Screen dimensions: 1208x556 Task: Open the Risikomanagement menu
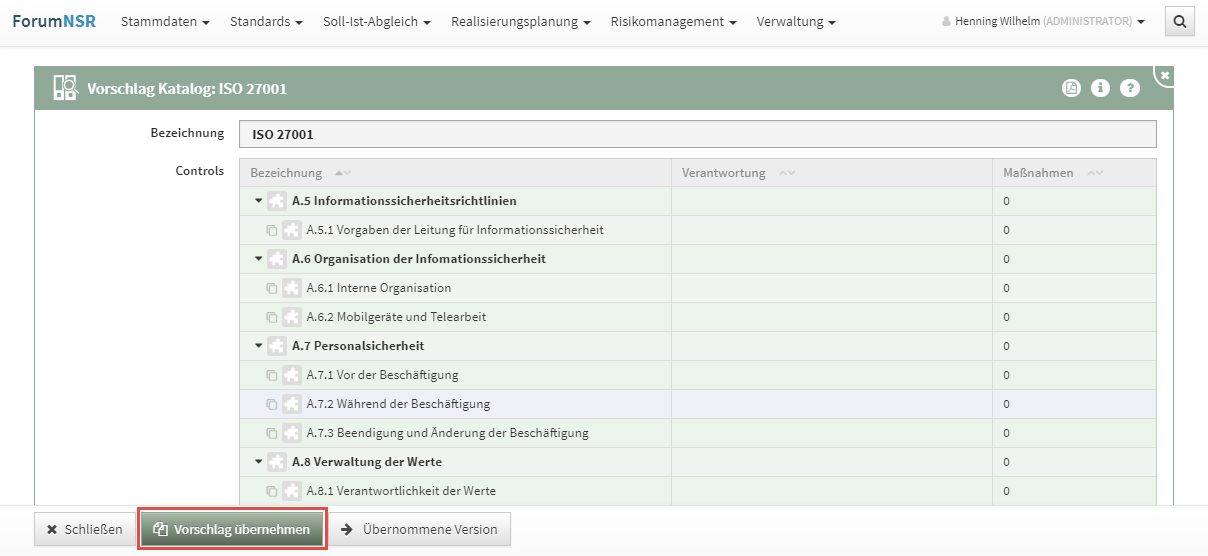pos(673,22)
